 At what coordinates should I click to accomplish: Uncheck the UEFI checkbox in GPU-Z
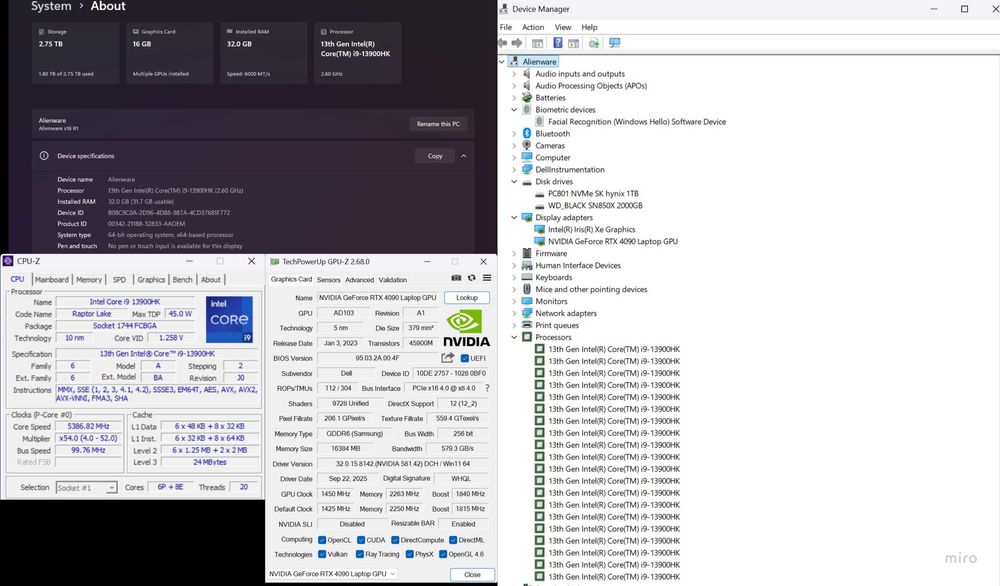click(464, 358)
